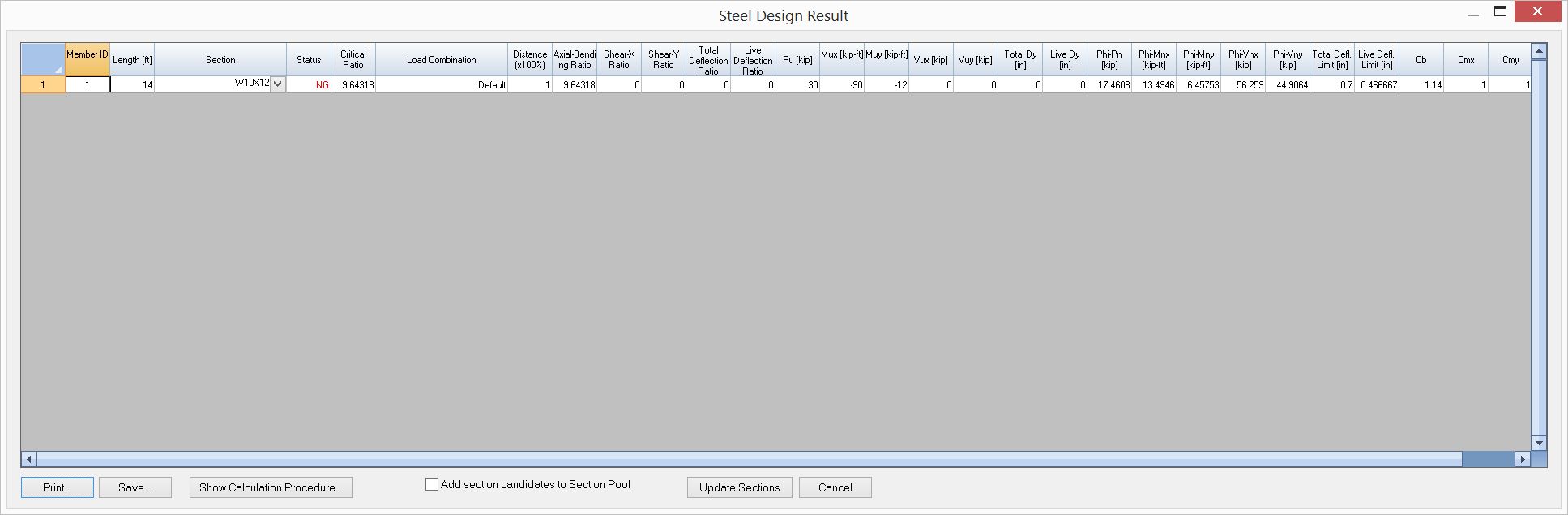
Task: Click the Save... button
Action: pyautogui.click(x=135, y=487)
